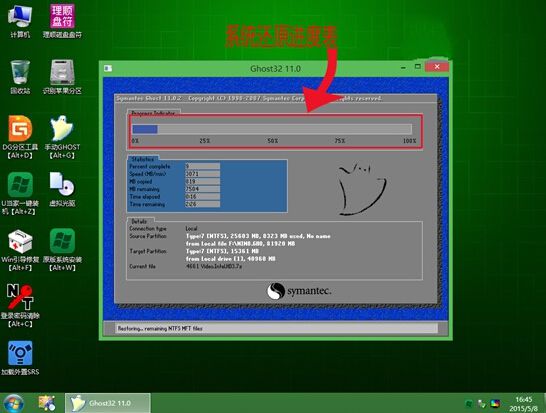The width and height of the screenshot is (546, 413).
Task: Click the Time elapsed value field
Action: 202,197
